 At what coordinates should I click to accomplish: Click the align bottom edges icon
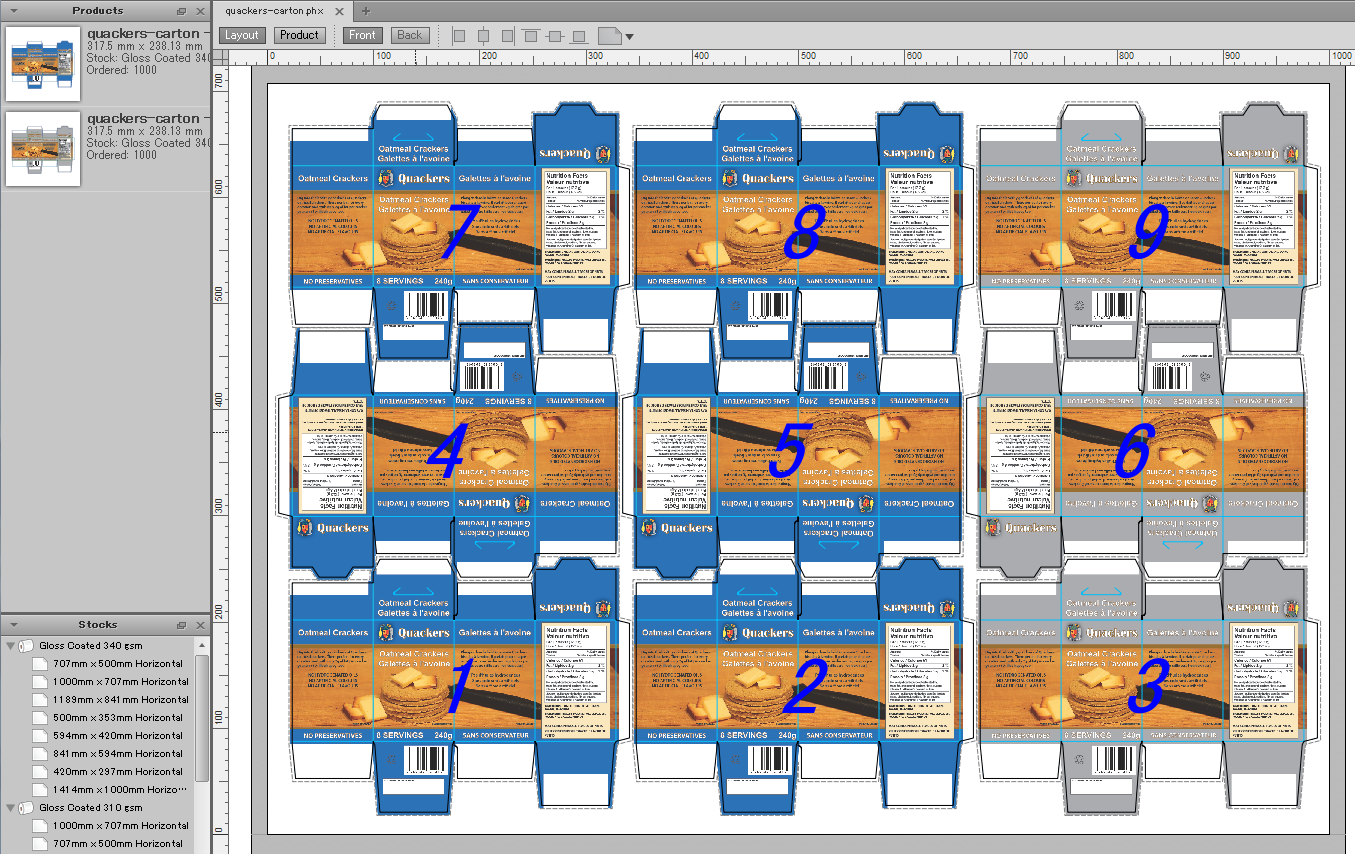pos(578,36)
